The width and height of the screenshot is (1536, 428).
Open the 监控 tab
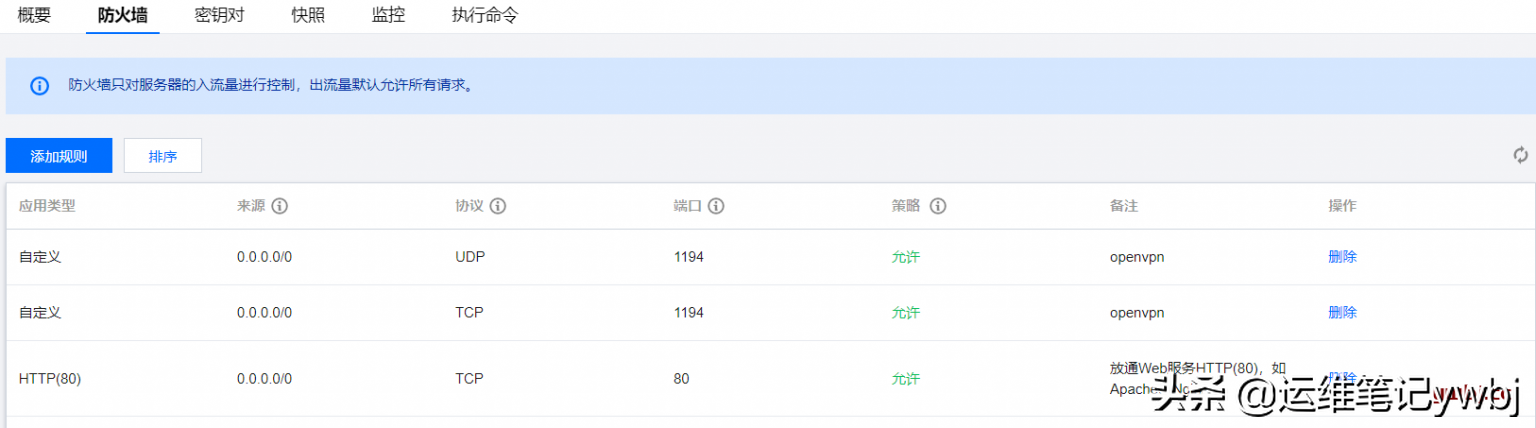(x=388, y=16)
